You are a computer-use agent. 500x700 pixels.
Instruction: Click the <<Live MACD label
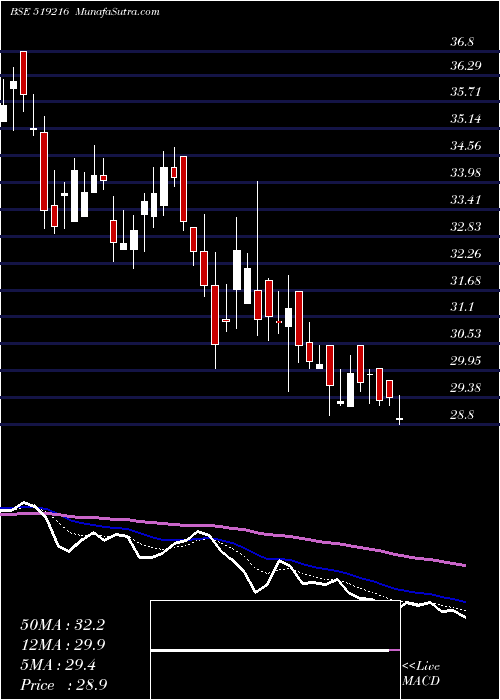click(421, 674)
